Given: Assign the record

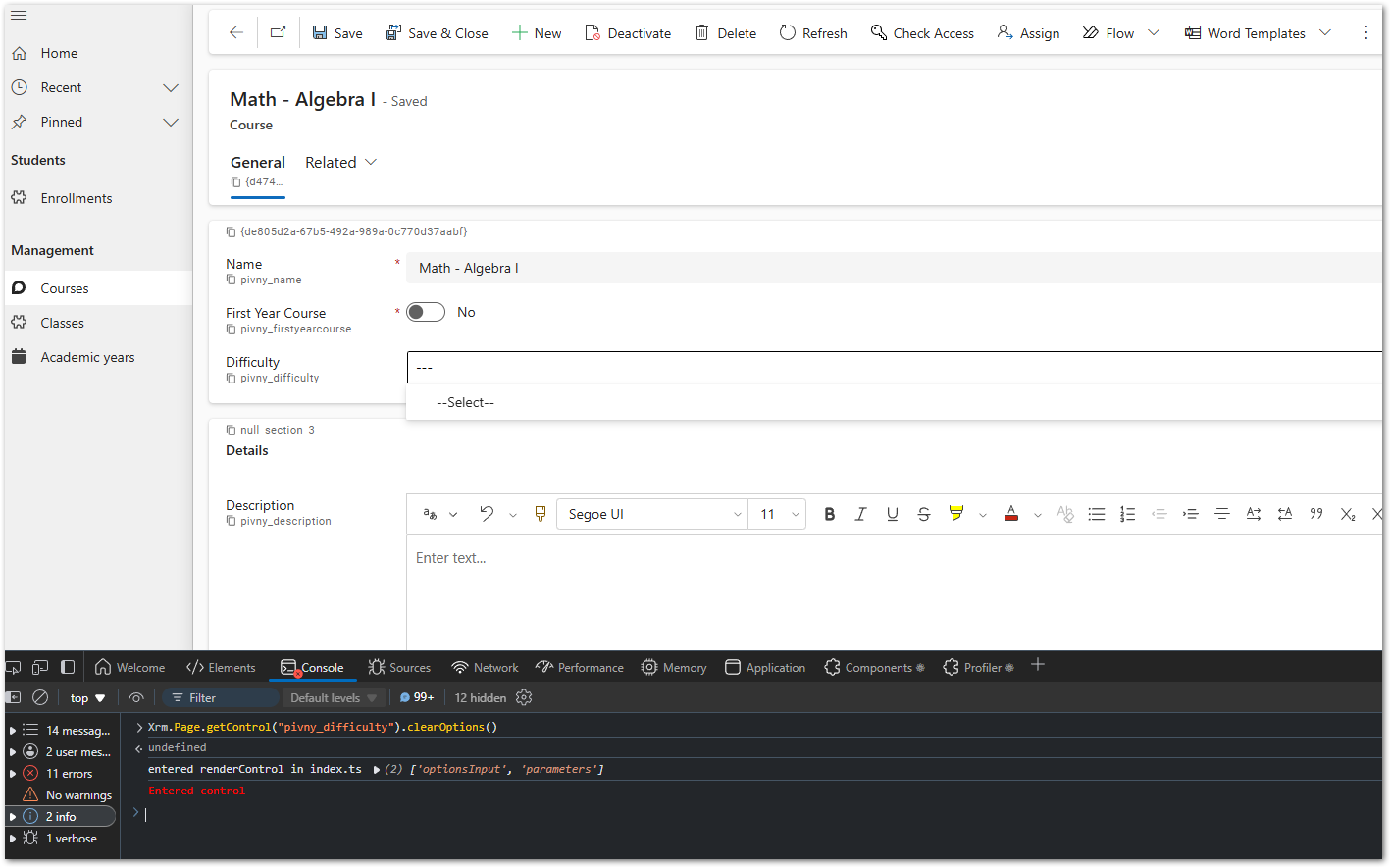Looking at the screenshot, I should coord(1028,32).
